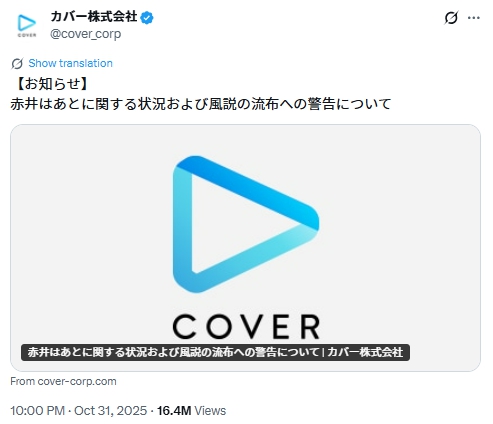This screenshot has height=424, width=493.
Task: Click the 【お知らせ】 headline text
Action: pyautogui.click(x=52, y=83)
